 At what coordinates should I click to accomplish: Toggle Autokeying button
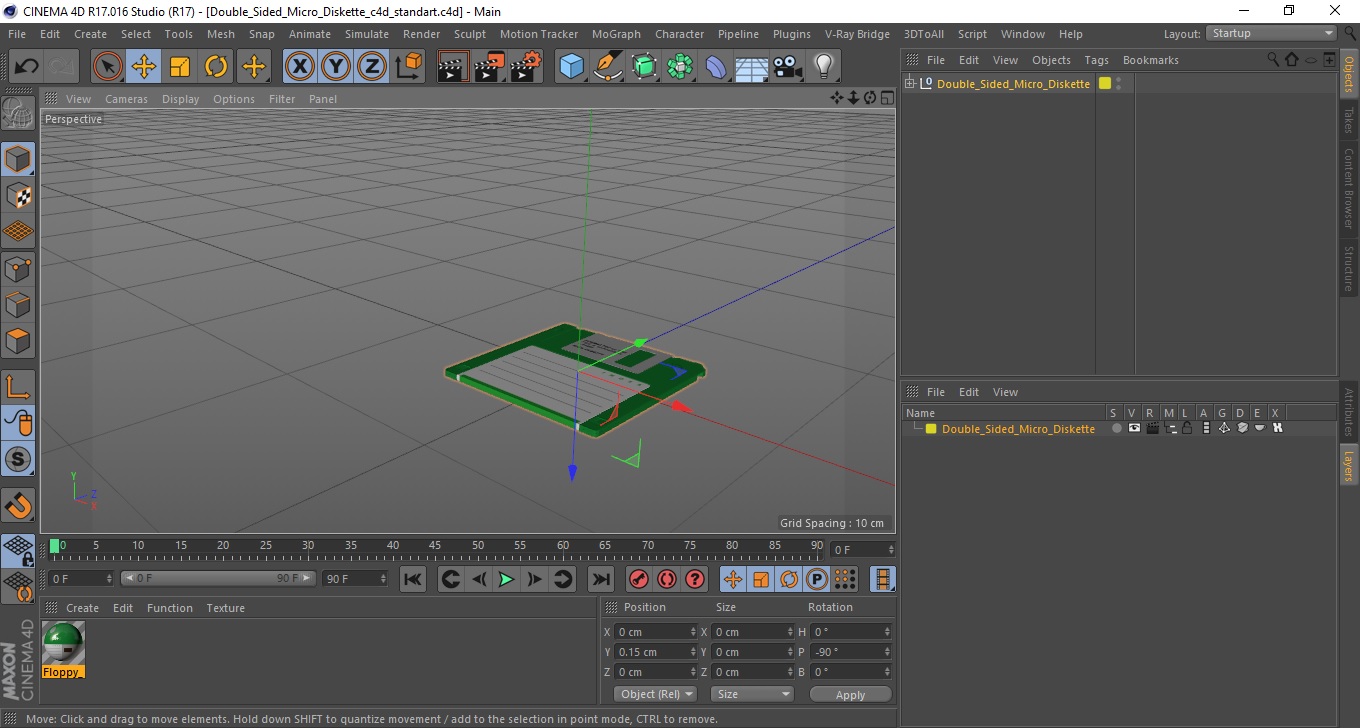(666, 579)
